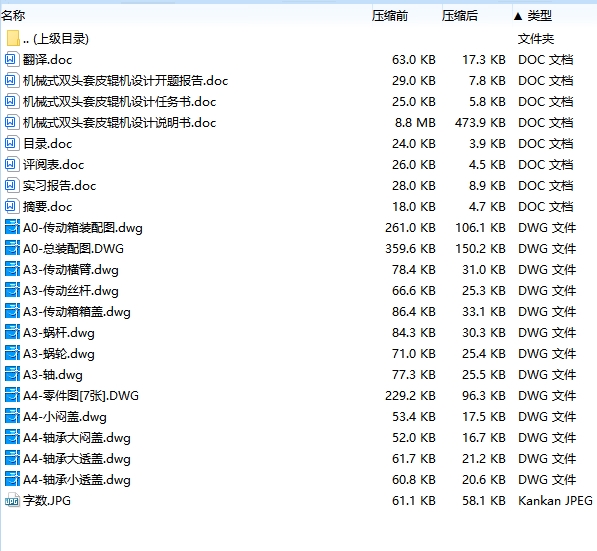Click the DWG icon of A3-传动箱箱盖.dwg
The width and height of the screenshot is (597, 551).
12,311
